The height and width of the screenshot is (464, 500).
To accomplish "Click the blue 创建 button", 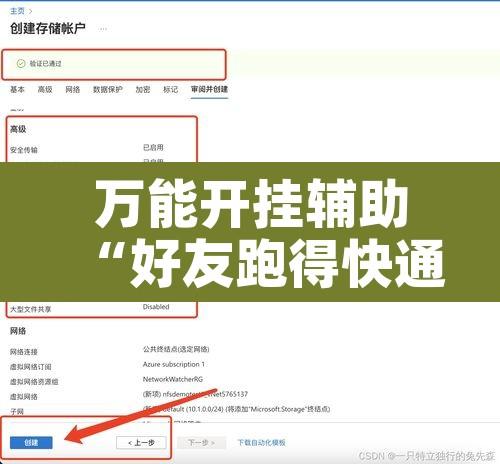I will click(x=31, y=443).
